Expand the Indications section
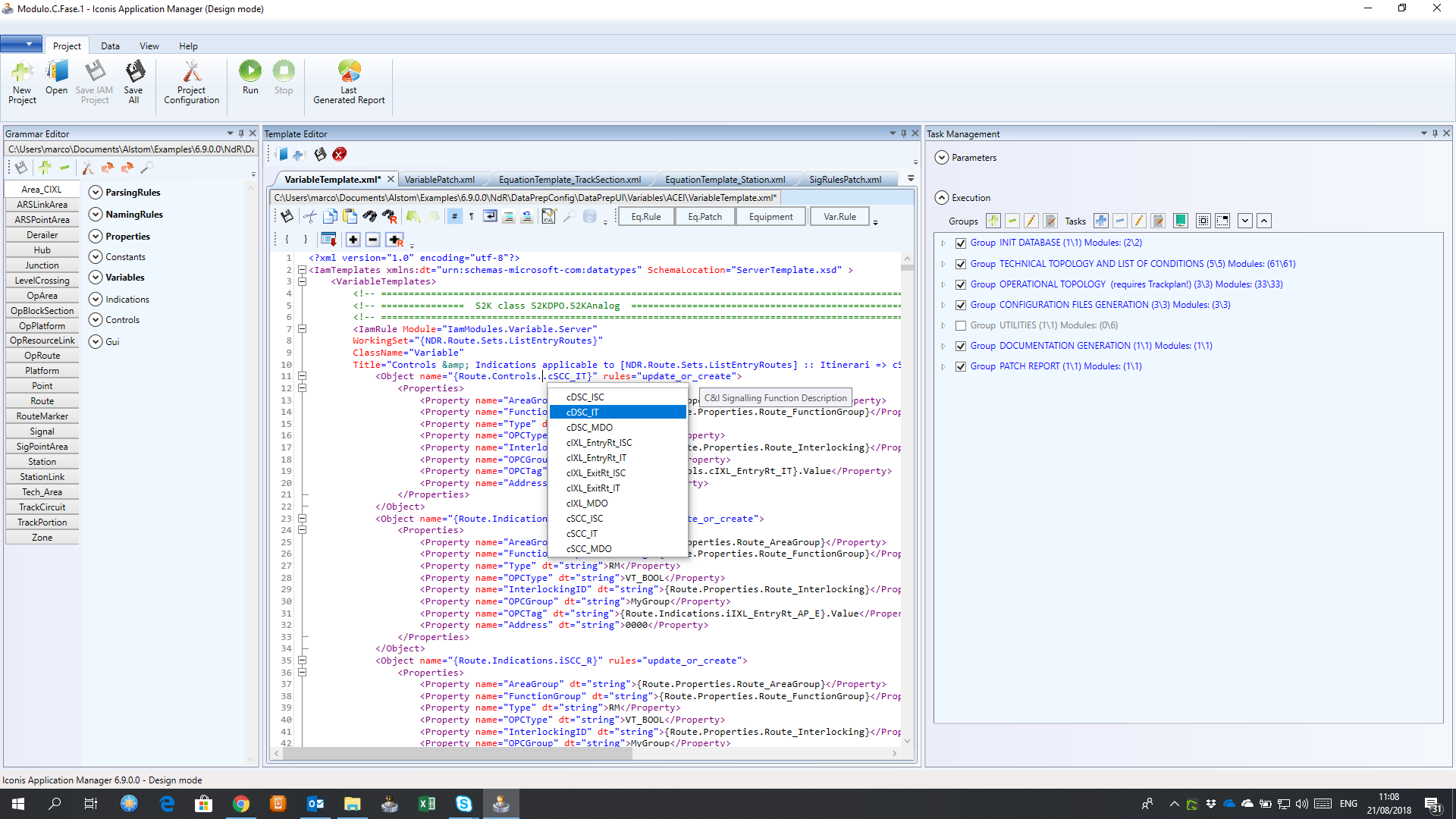Screen dimensions: 1456x819 click(x=96, y=300)
